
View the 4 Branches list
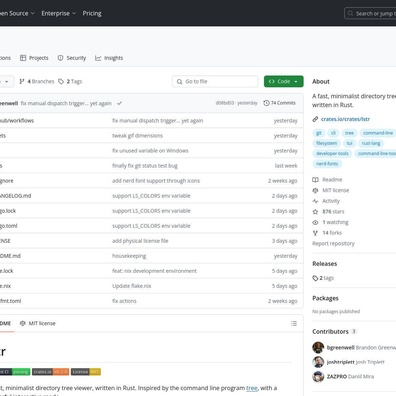coord(37,81)
